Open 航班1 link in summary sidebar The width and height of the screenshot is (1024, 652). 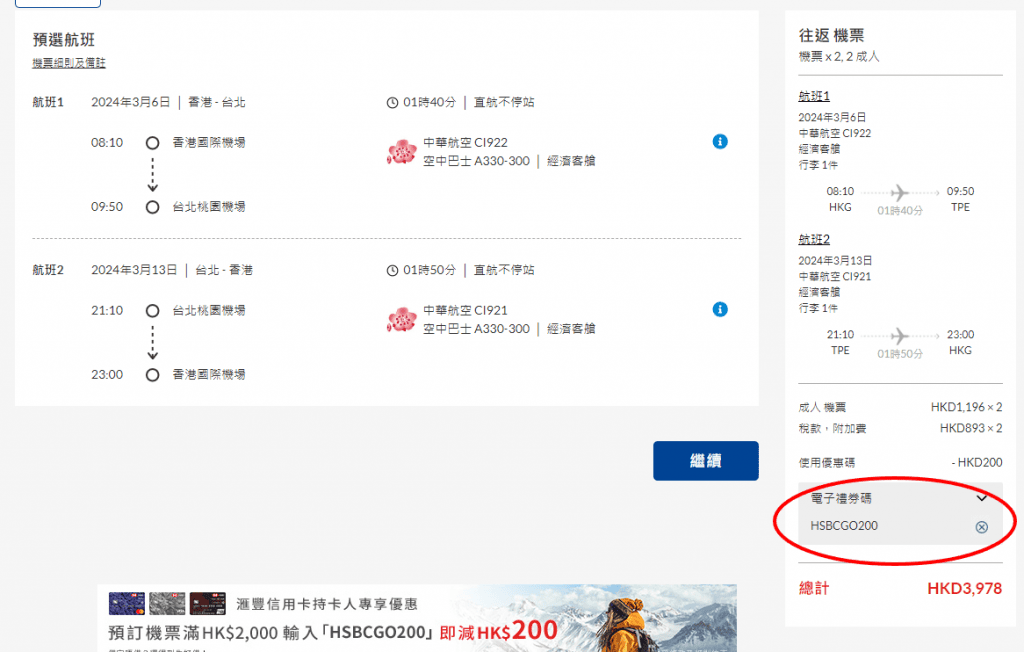coord(814,96)
